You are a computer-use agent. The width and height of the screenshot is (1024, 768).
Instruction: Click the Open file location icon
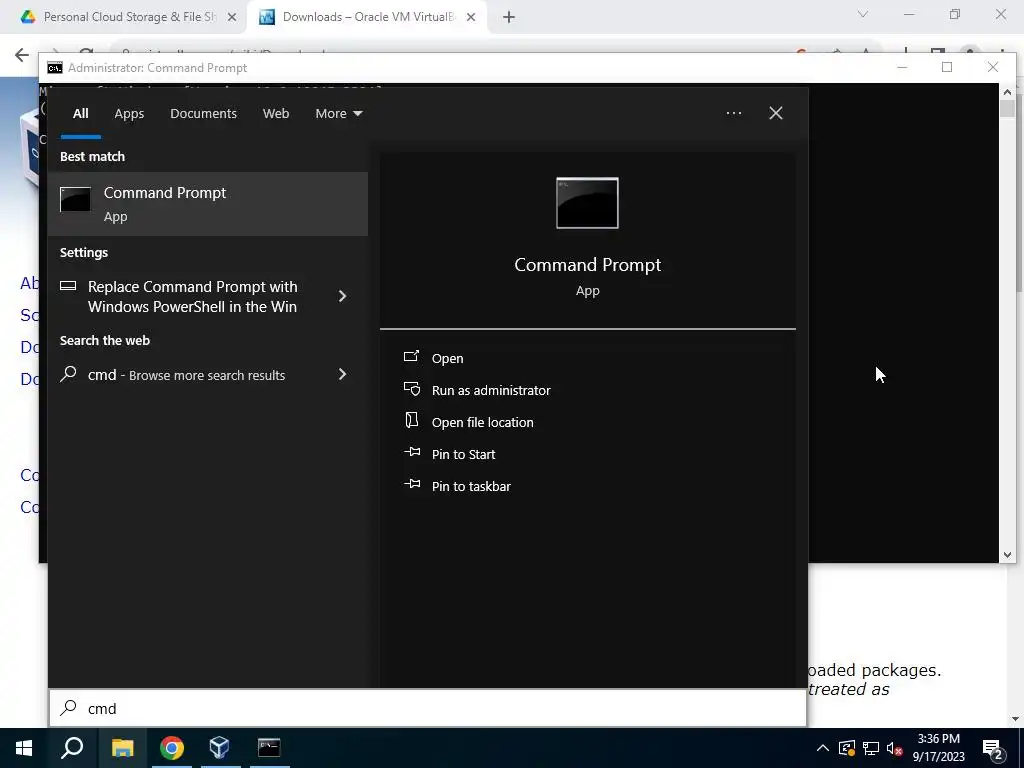pyautogui.click(x=411, y=420)
